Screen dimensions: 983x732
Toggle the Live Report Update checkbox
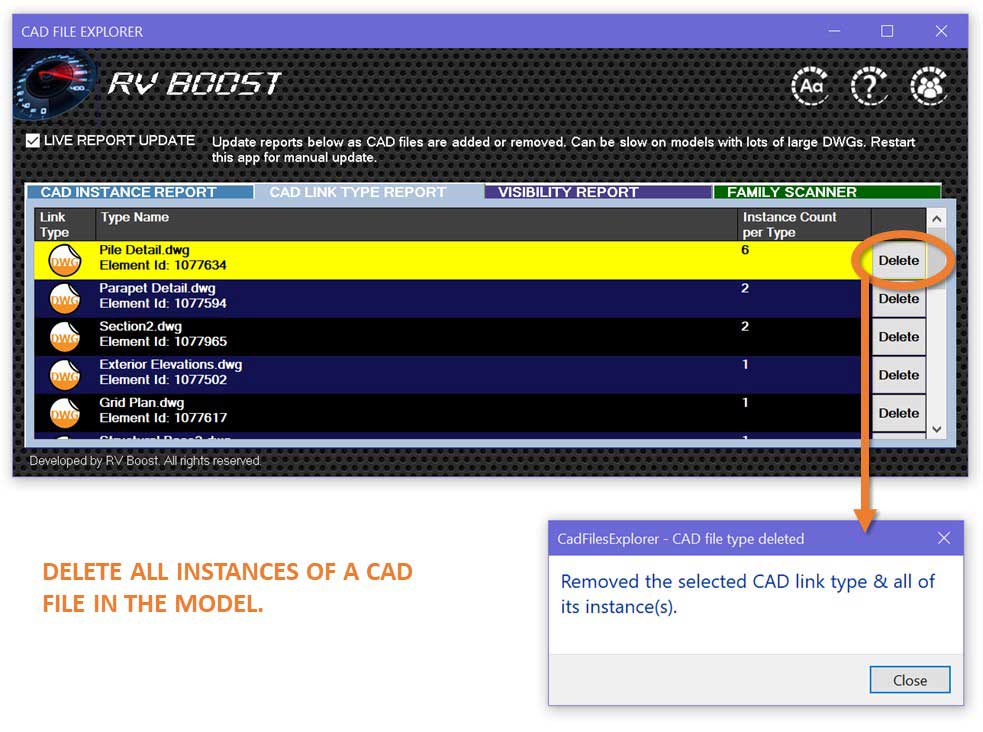pyautogui.click(x=33, y=140)
